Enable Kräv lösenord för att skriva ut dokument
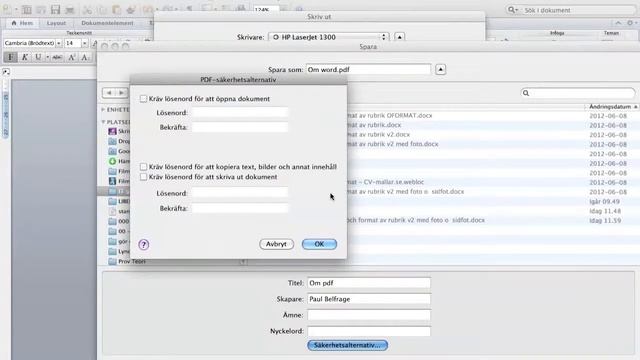This screenshot has height=360, width=640. (x=143, y=177)
